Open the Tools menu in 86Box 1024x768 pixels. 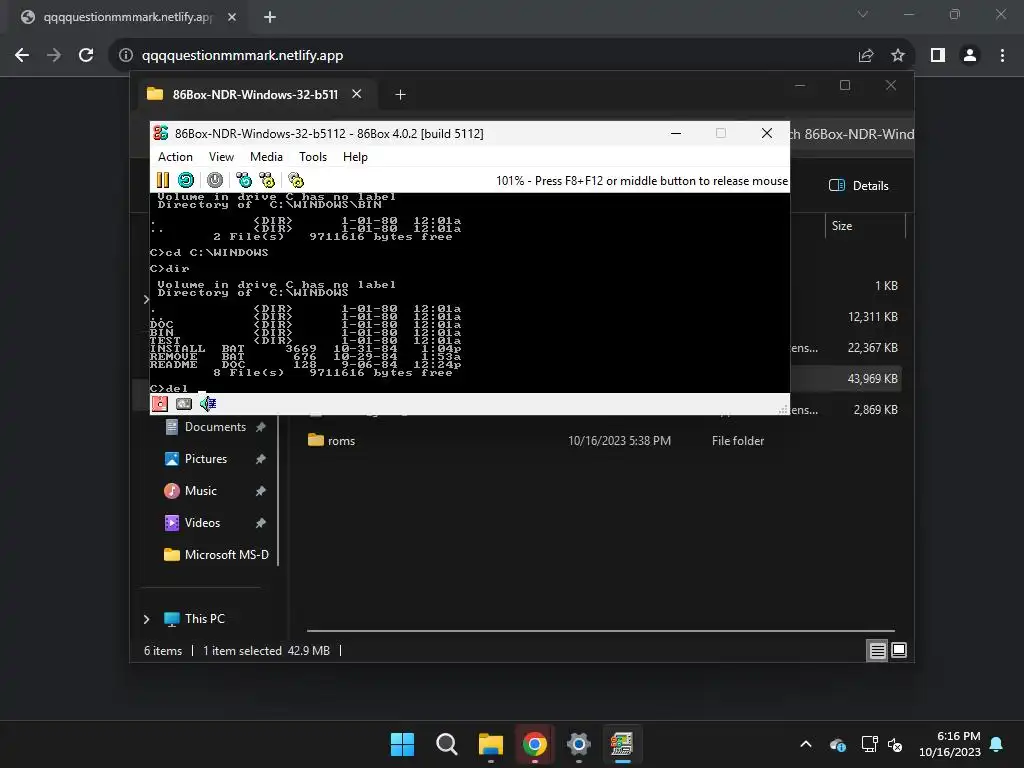click(x=313, y=157)
